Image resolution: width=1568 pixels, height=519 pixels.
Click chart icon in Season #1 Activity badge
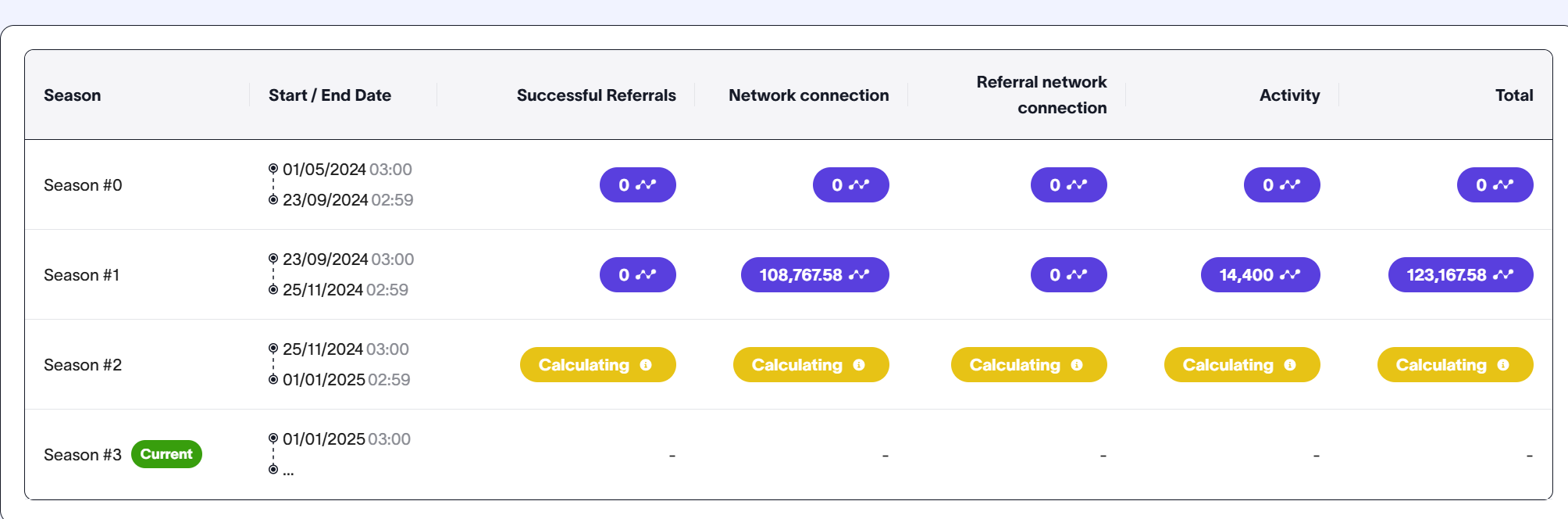click(x=1290, y=275)
